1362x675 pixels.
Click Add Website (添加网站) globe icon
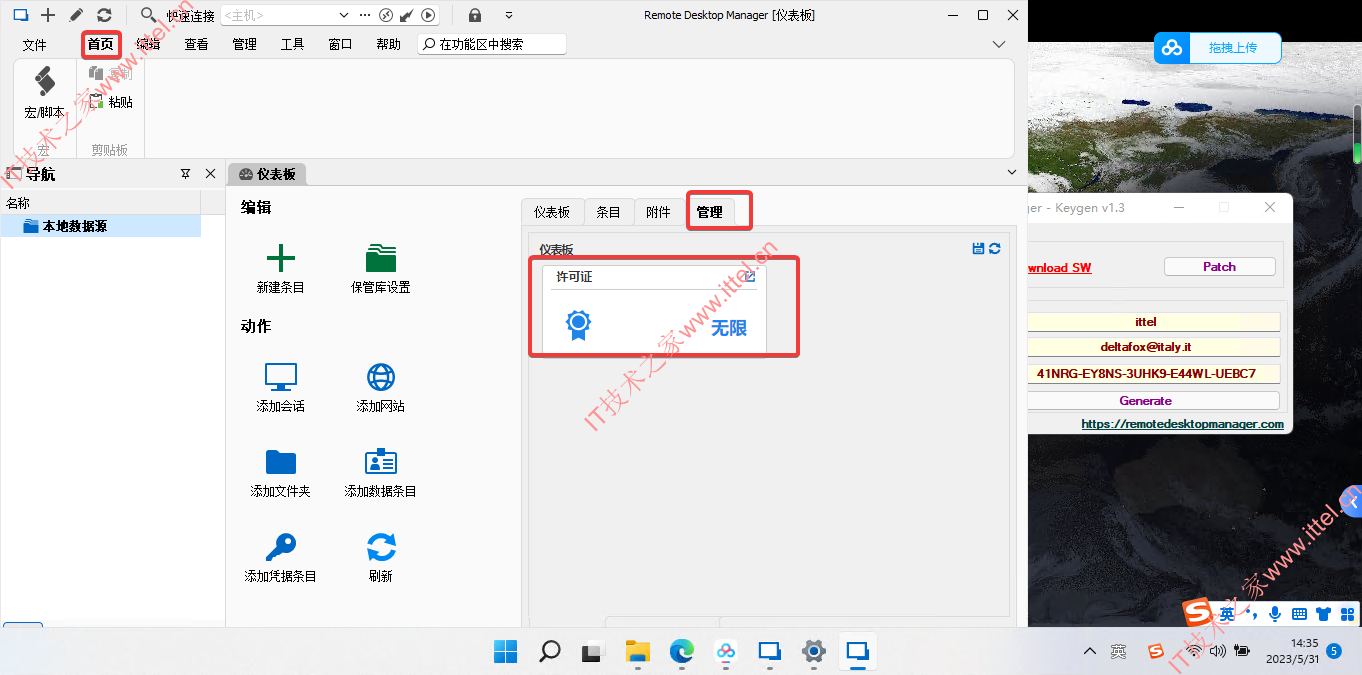(381, 386)
